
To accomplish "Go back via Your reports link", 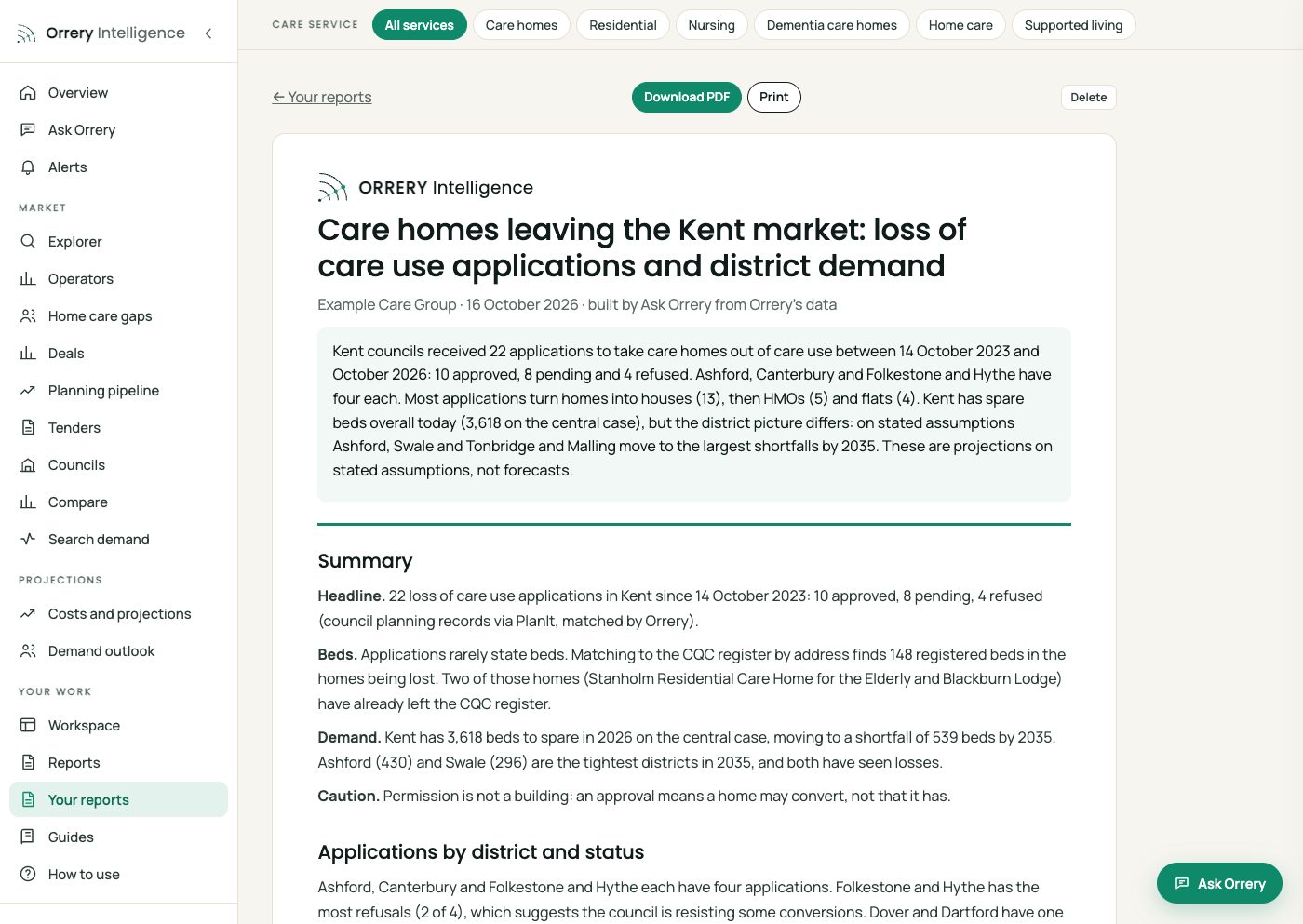I will 322,98.
